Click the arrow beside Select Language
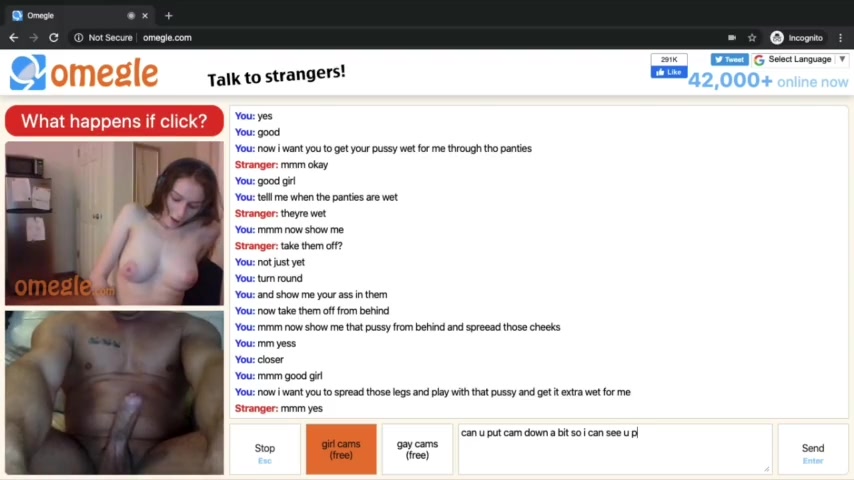This screenshot has width=854, height=480. point(842,59)
